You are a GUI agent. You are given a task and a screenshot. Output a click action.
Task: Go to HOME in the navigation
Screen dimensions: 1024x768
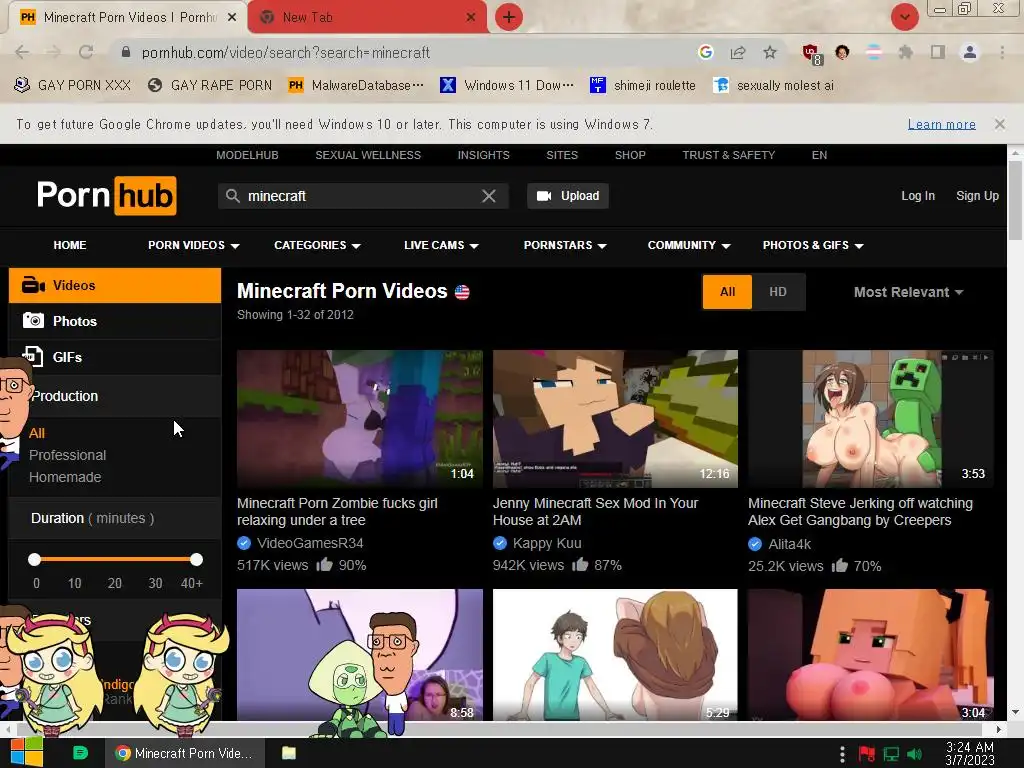(70, 245)
